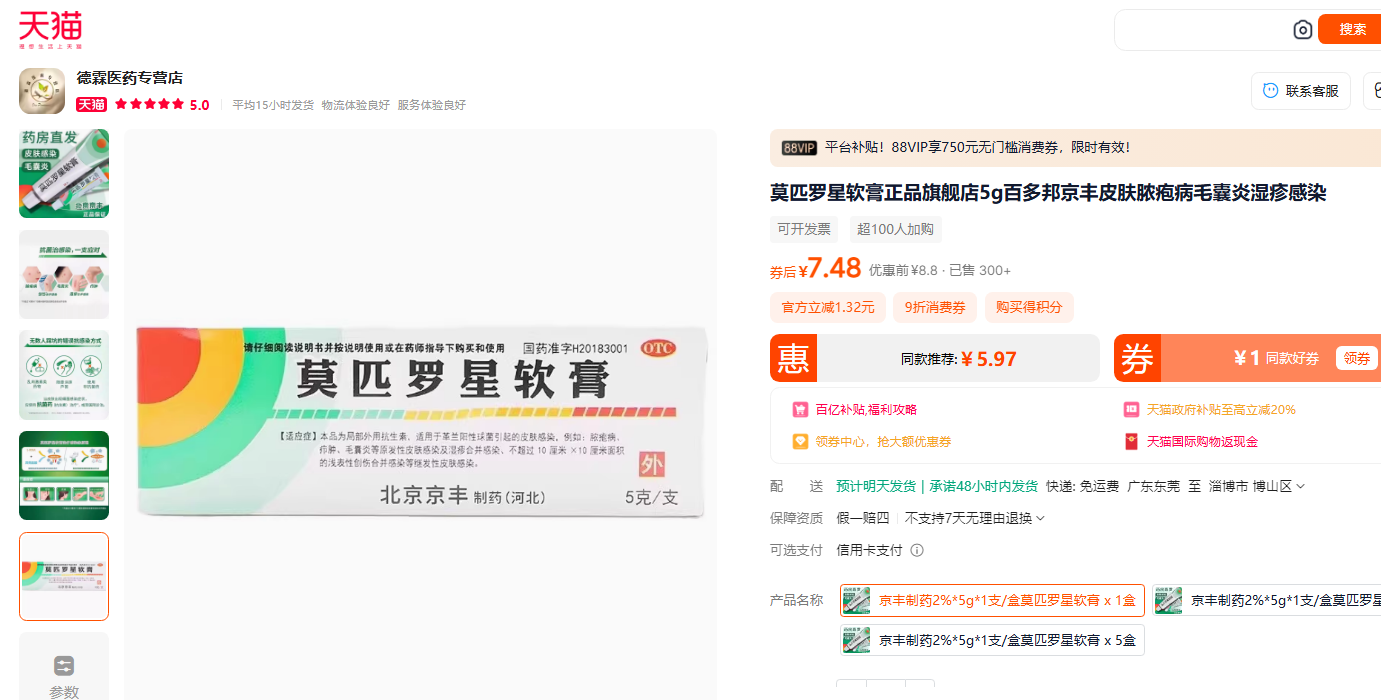Expand the delivery region 博山区 dropdown

pyautogui.click(x=1298, y=485)
